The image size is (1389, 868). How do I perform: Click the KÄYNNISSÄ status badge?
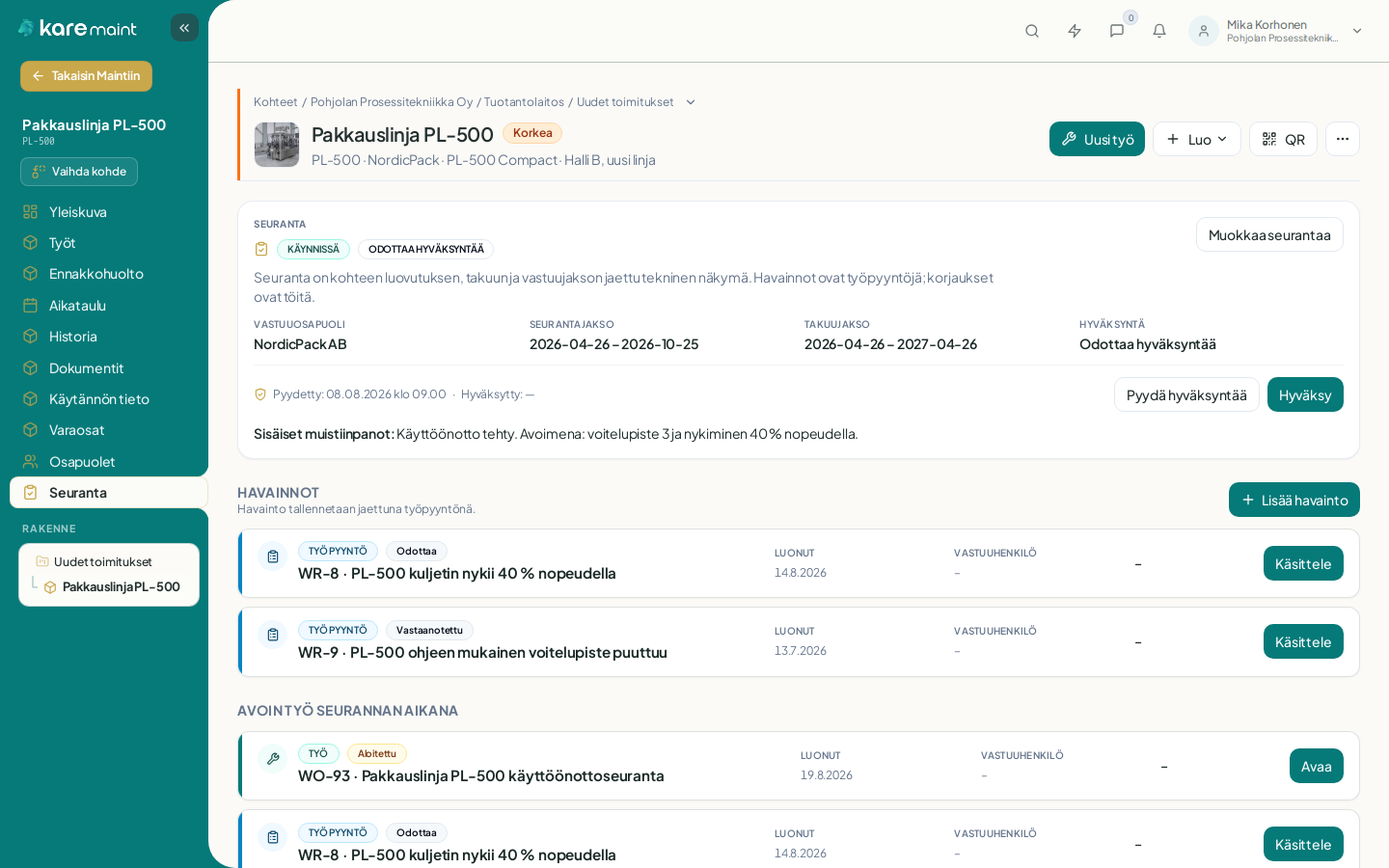313,249
